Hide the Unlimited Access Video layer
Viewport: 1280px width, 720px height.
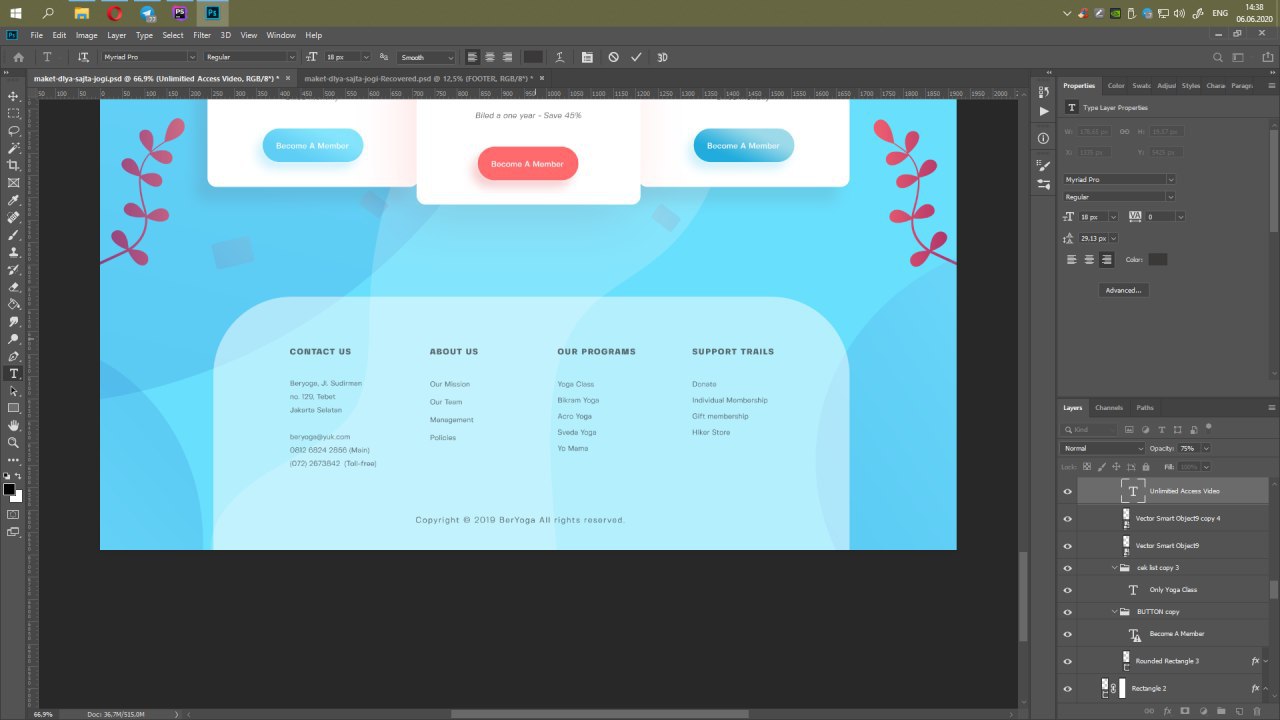point(1067,491)
